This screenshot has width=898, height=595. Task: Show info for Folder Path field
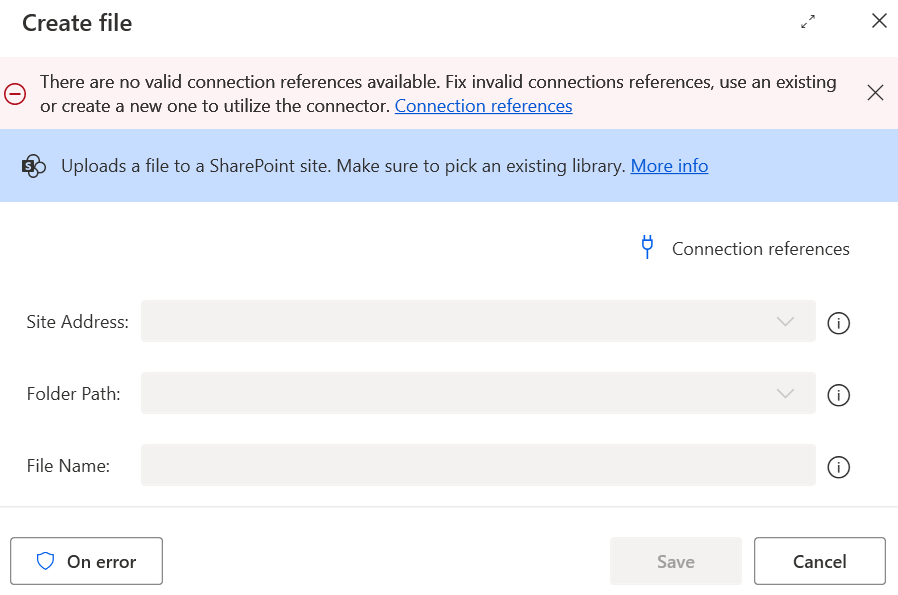click(839, 395)
